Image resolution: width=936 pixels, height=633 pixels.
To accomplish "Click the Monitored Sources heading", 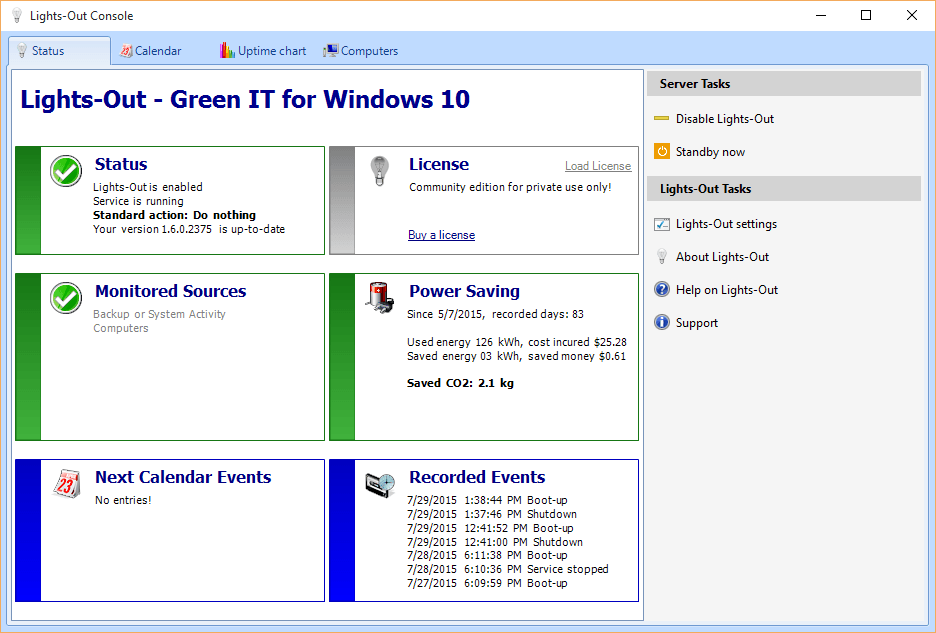I will pyautogui.click(x=171, y=291).
